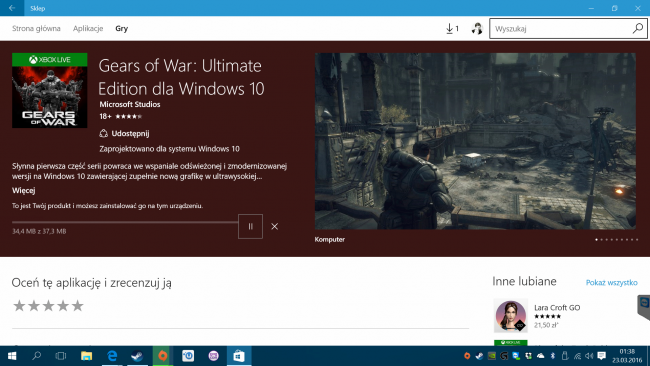This screenshot has height=366, width=650.
Task: Open NVIDIA icon in system tray
Action: pos(492,356)
